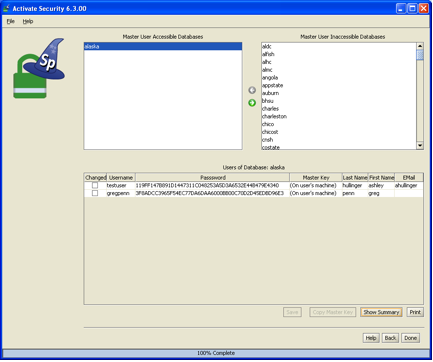
Task: Select appstate database entry
Action: click(339, 85)
